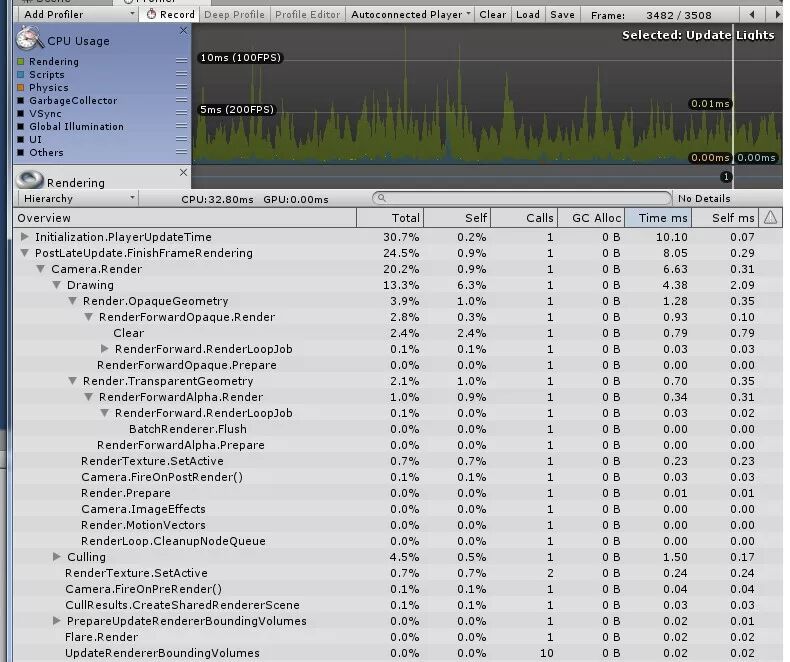Focus the profiler search field

522,198
